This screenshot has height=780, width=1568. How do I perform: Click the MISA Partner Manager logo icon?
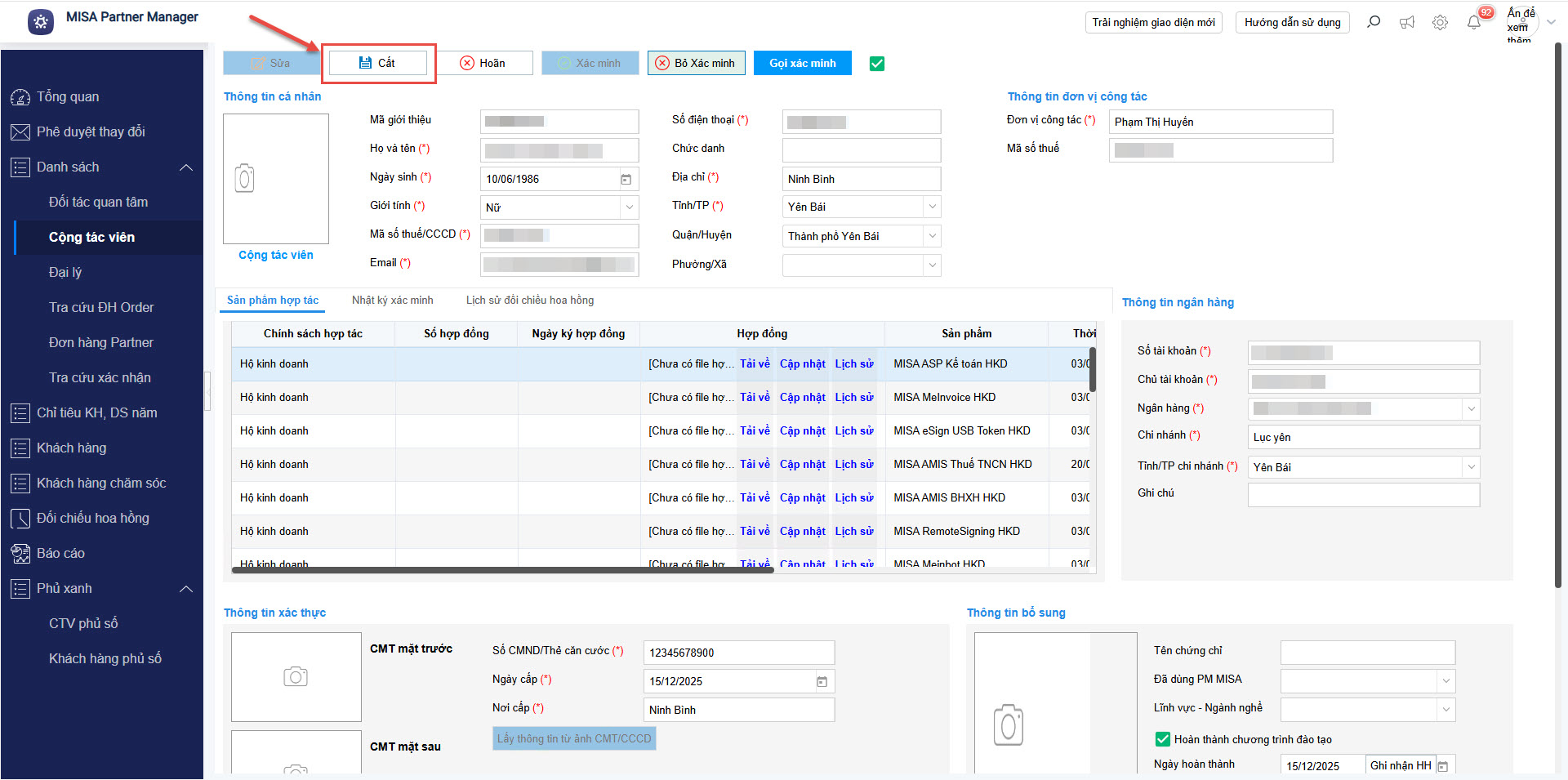pyautogui.click(x=41, y=22)
